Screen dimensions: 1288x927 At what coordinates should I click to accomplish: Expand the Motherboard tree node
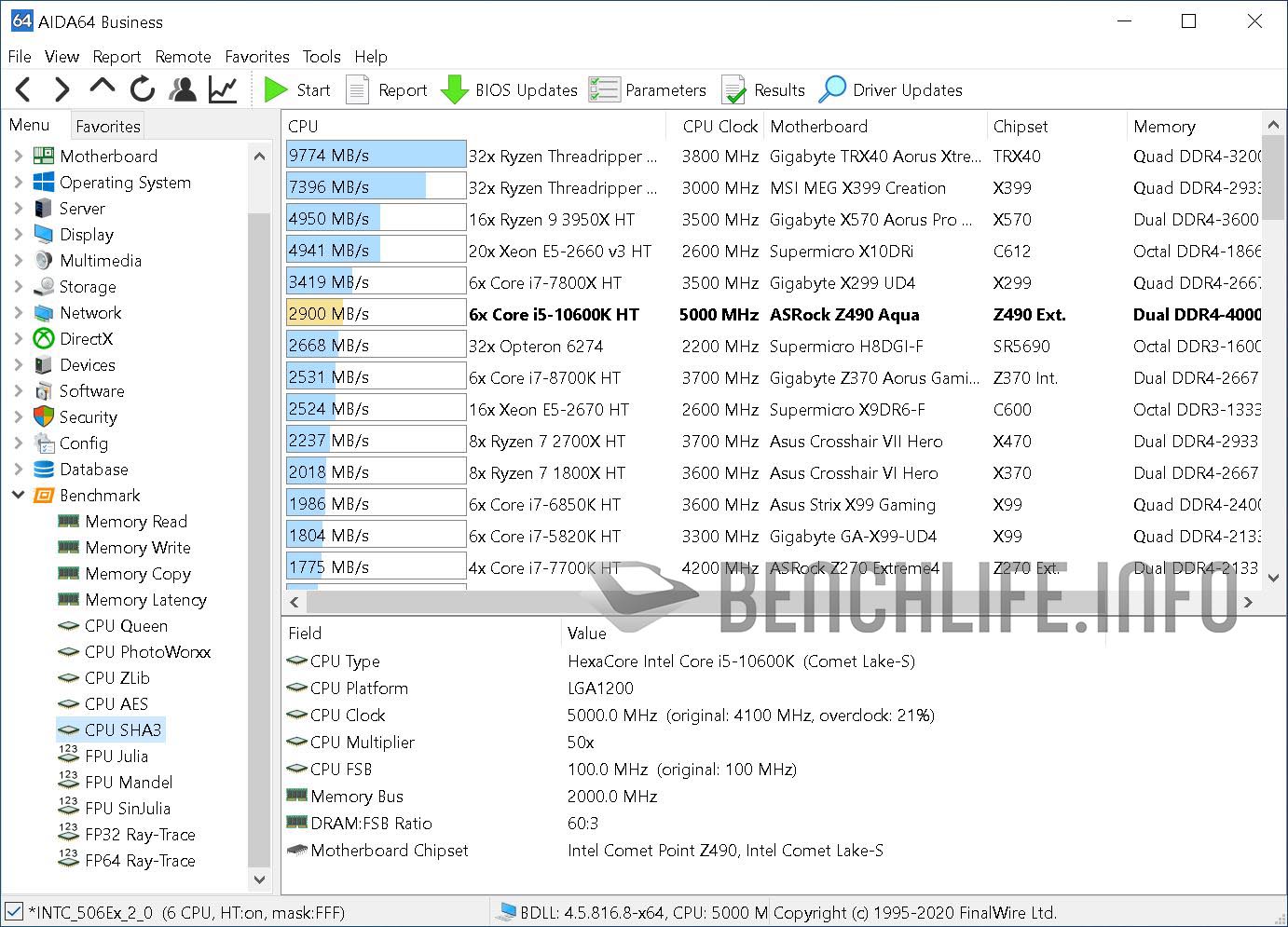tap(18, 157)
